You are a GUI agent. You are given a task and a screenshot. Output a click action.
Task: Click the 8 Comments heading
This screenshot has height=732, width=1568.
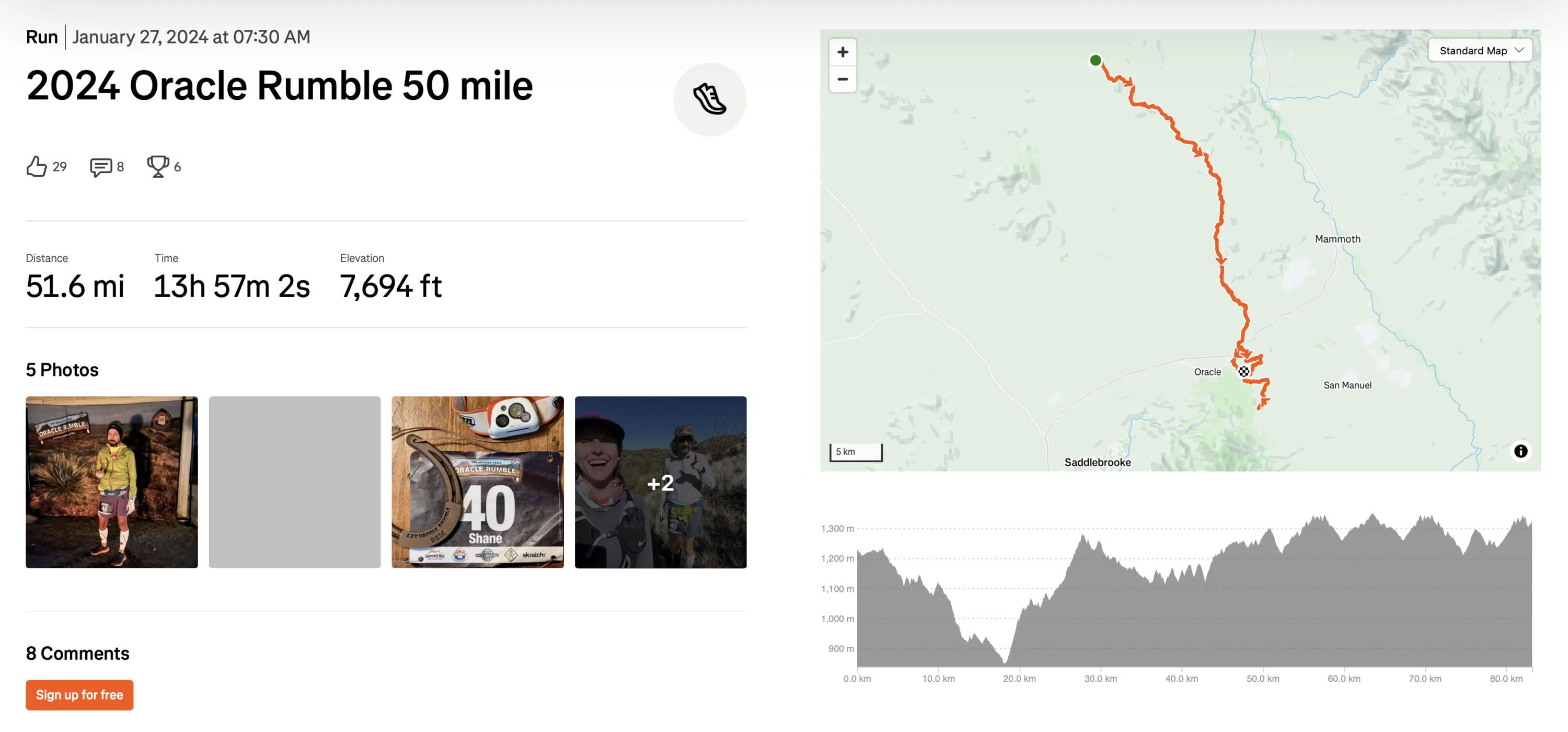coord(77,654)
